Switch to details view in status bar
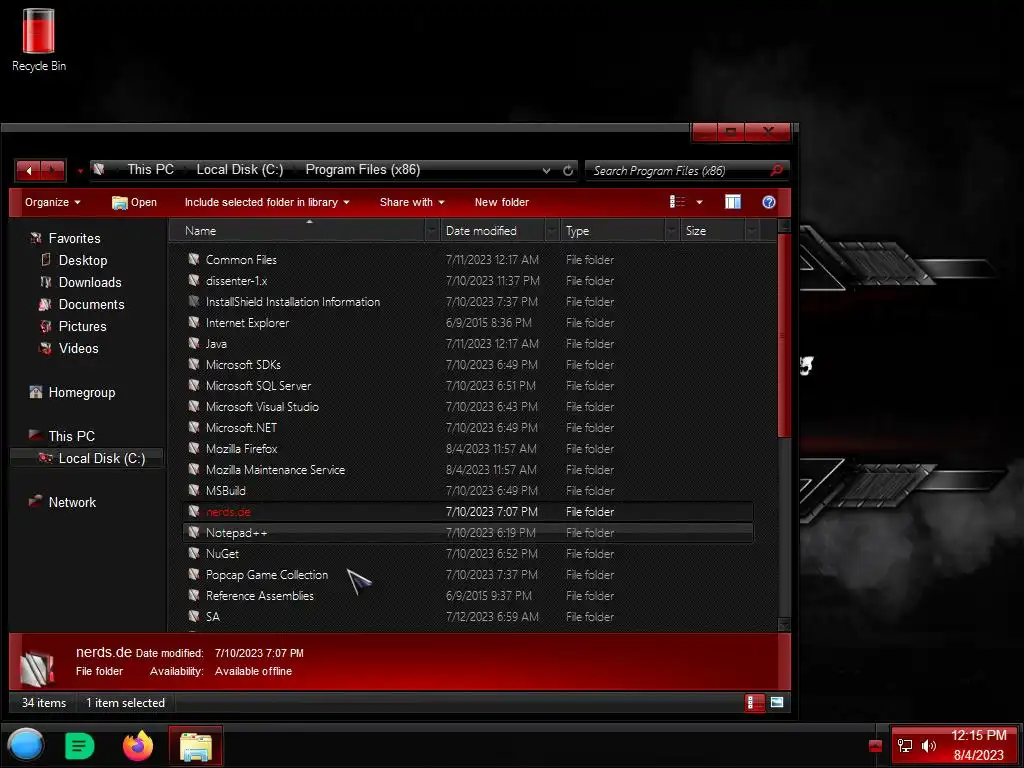This screenshot has height=768, width=1024. 754,703
